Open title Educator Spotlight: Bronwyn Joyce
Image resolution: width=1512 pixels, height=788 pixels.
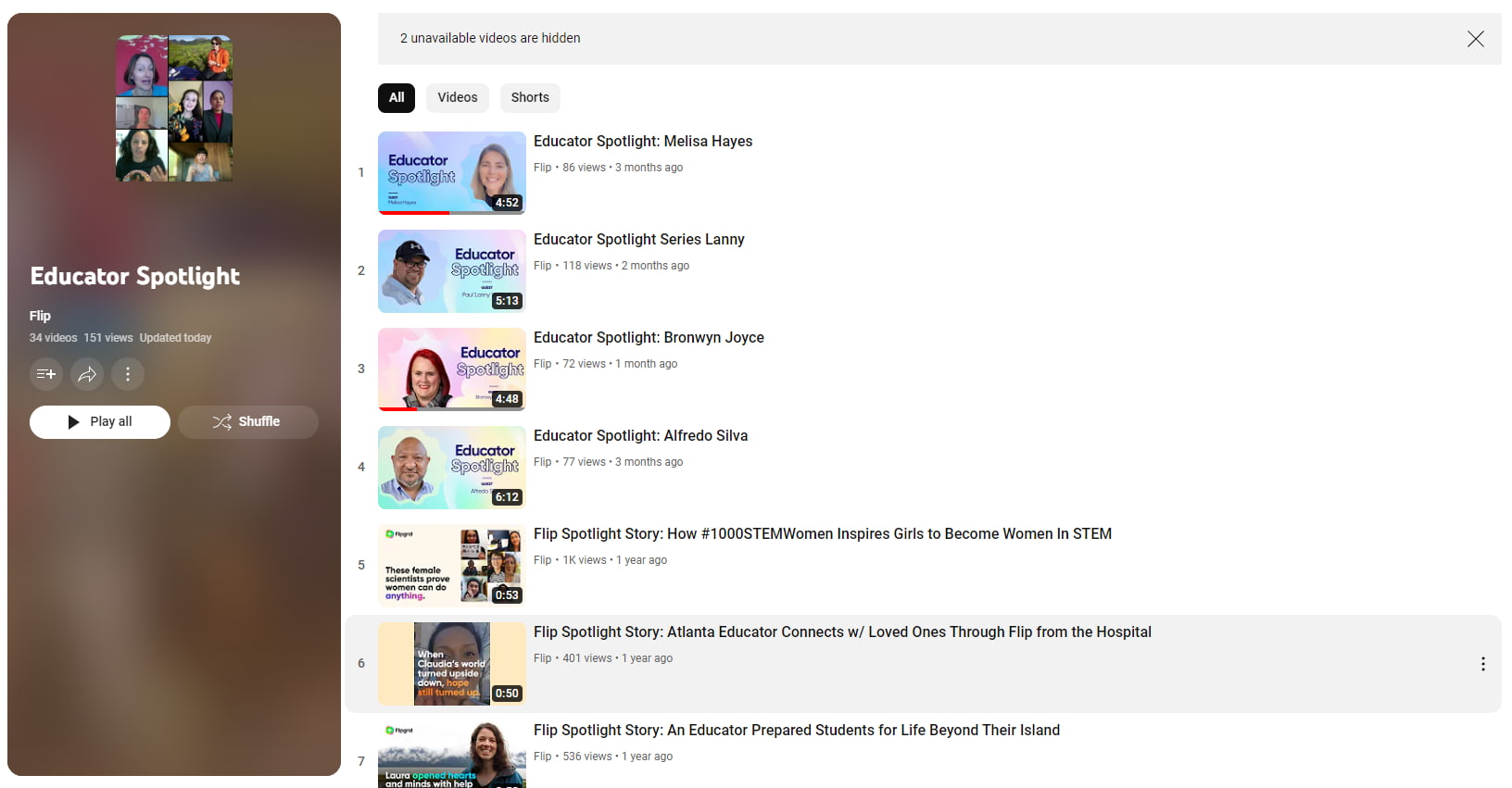[649, 337]
